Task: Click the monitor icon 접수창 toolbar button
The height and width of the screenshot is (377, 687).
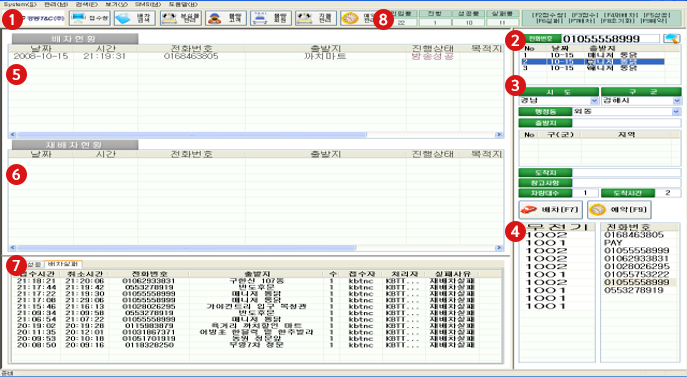Action: (90, 18)
